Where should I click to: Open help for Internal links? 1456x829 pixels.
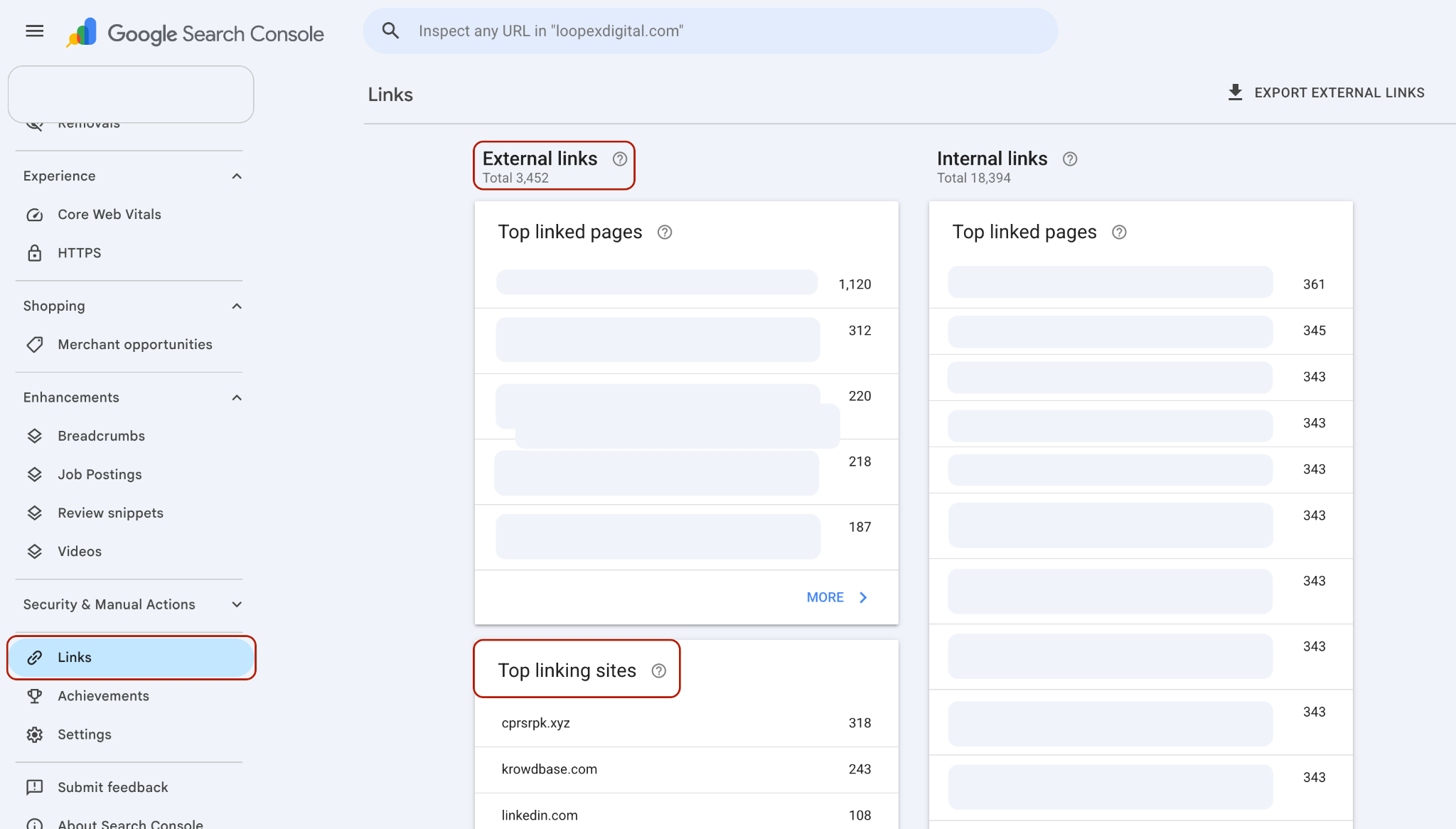click(1070, 159)
